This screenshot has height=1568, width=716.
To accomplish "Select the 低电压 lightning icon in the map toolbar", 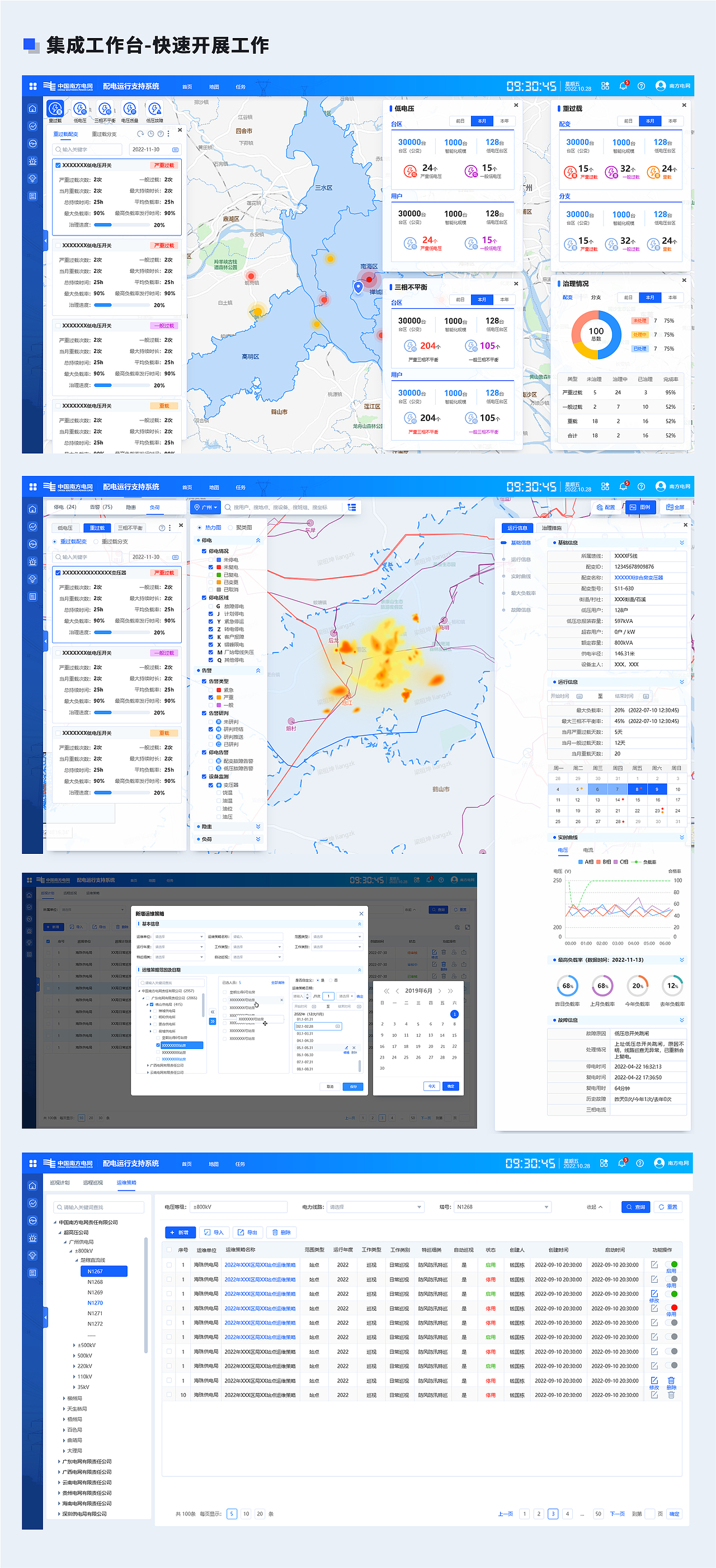I will (81, 109).
